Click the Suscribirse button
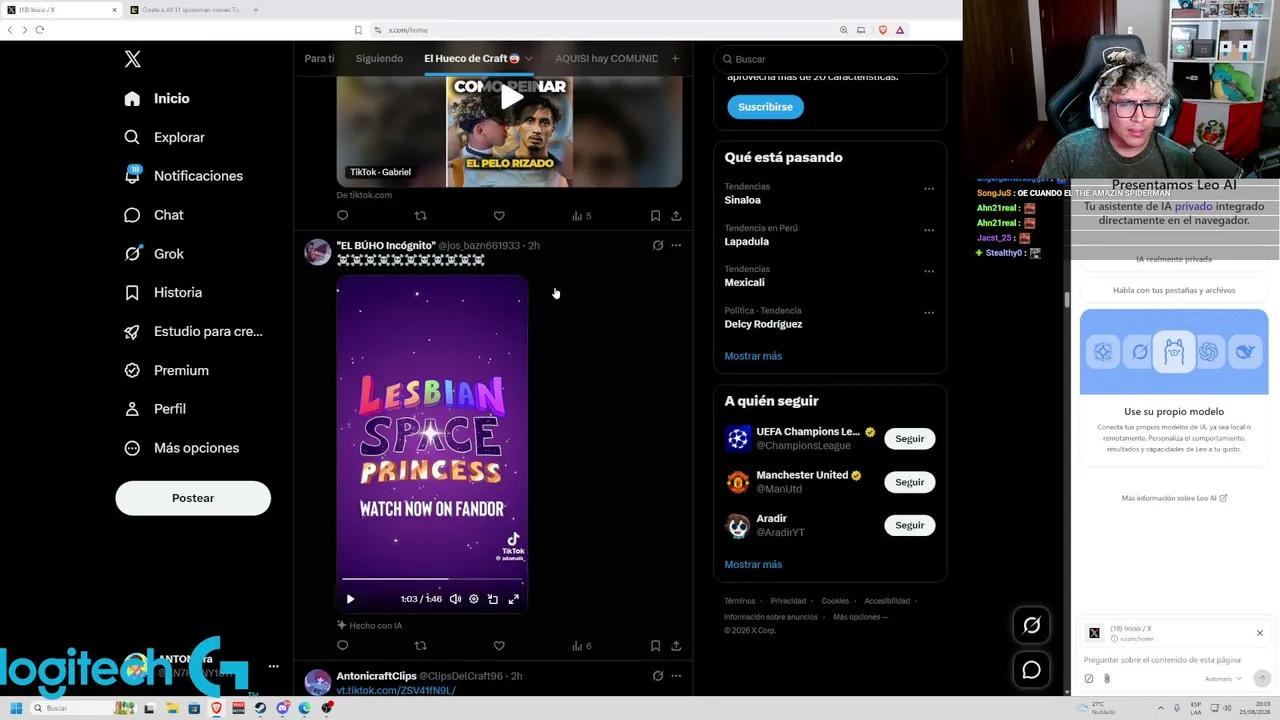This screenshot has height=720, width=1280. (765, 107)
